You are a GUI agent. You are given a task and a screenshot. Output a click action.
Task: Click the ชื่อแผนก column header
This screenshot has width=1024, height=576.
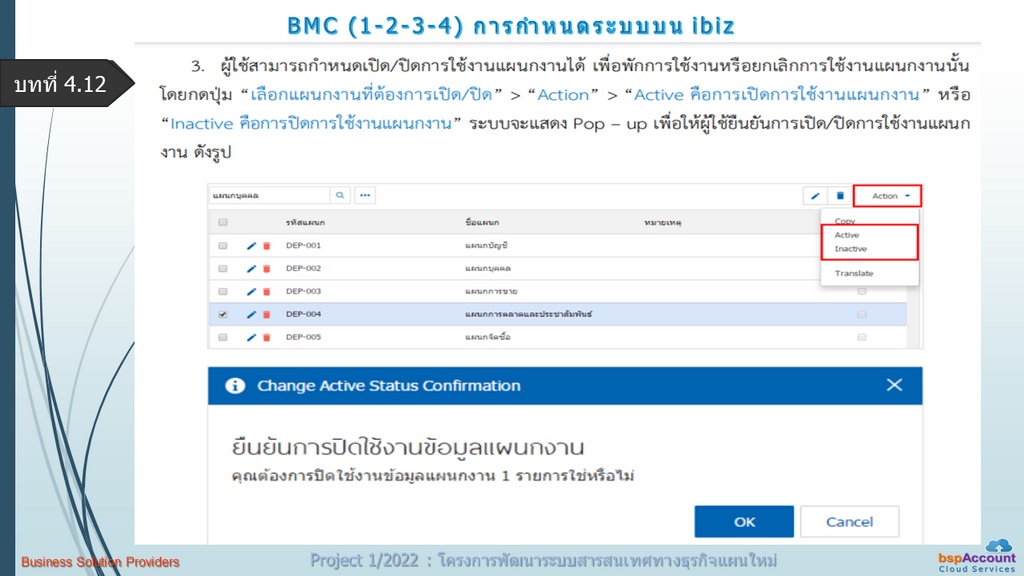[482, 223]
